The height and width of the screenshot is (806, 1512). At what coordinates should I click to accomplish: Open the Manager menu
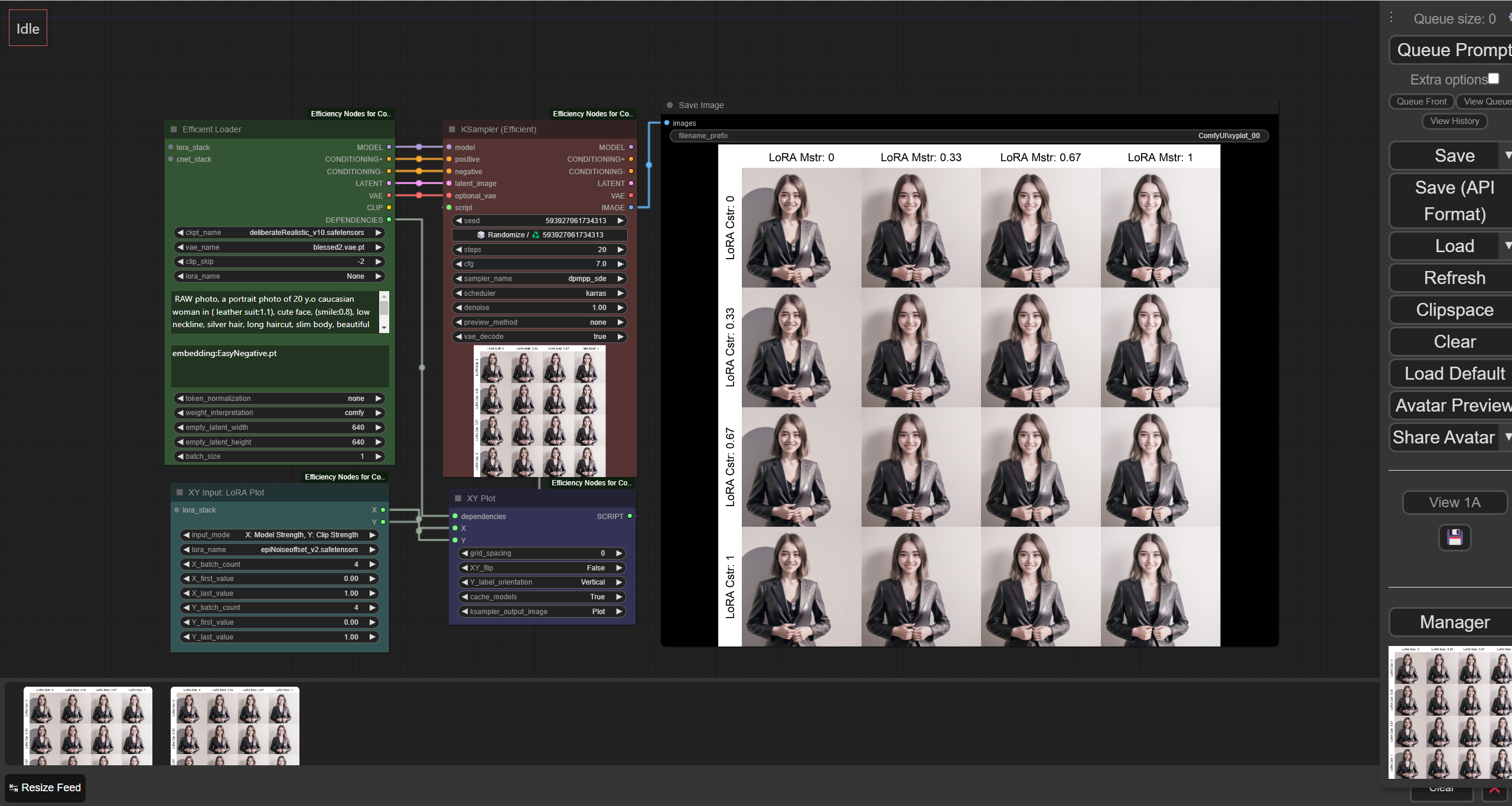(1454, 622)
